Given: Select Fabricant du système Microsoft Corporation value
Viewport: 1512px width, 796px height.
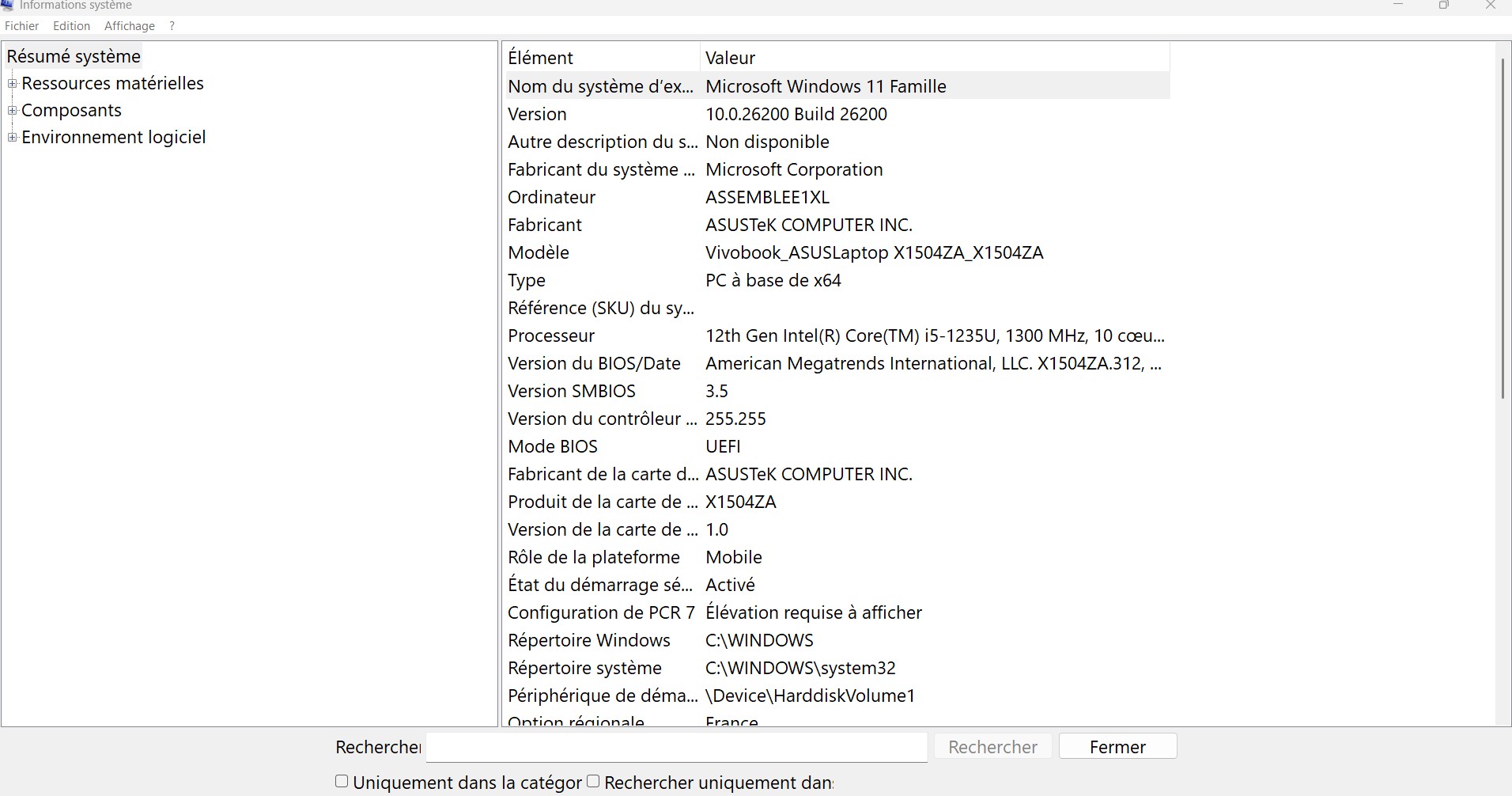Looking at the screenshot, I should click(x=794, y=169).
